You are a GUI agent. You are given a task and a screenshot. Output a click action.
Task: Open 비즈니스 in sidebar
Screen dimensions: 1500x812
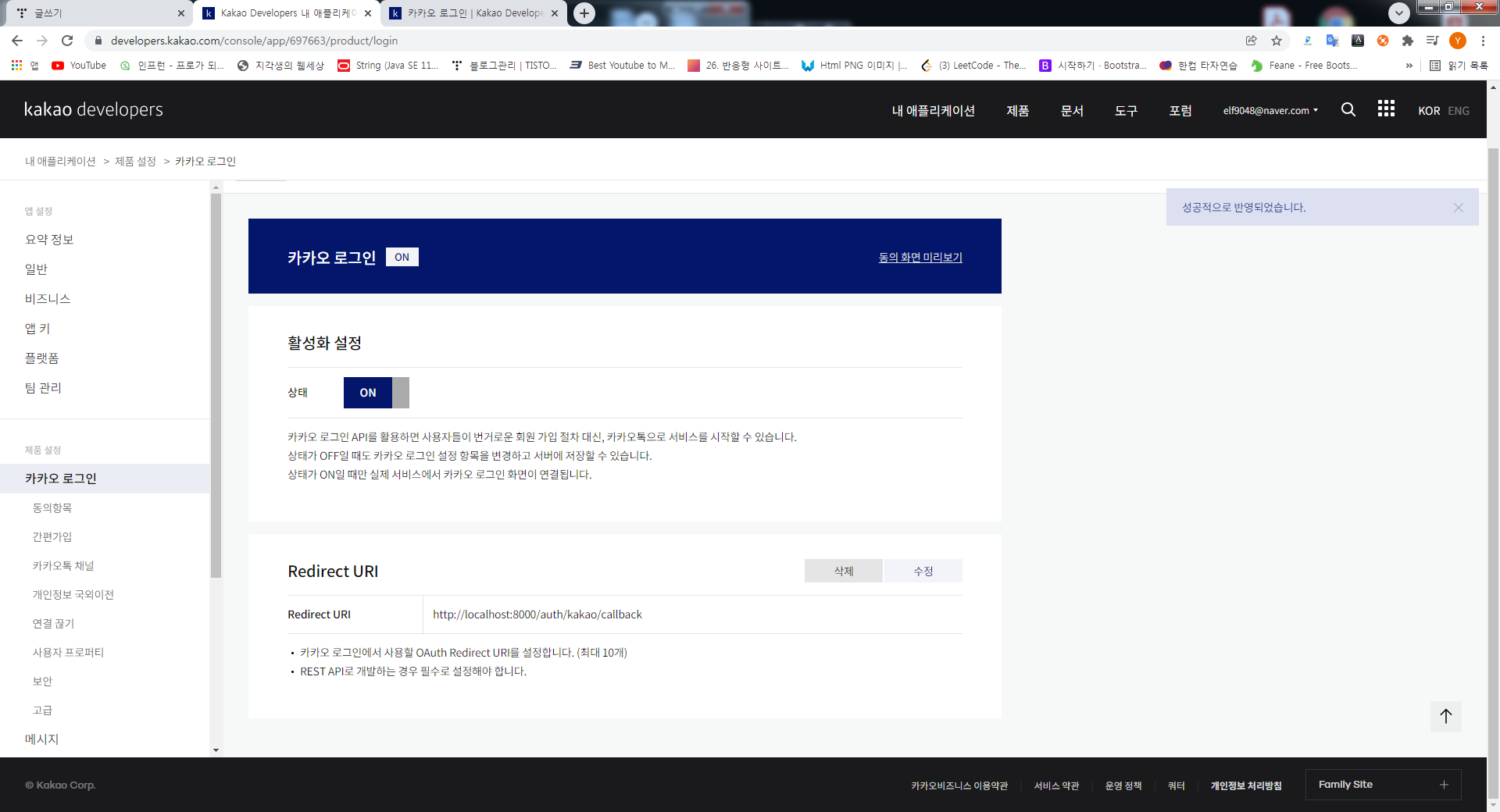[x=48, y=299]
